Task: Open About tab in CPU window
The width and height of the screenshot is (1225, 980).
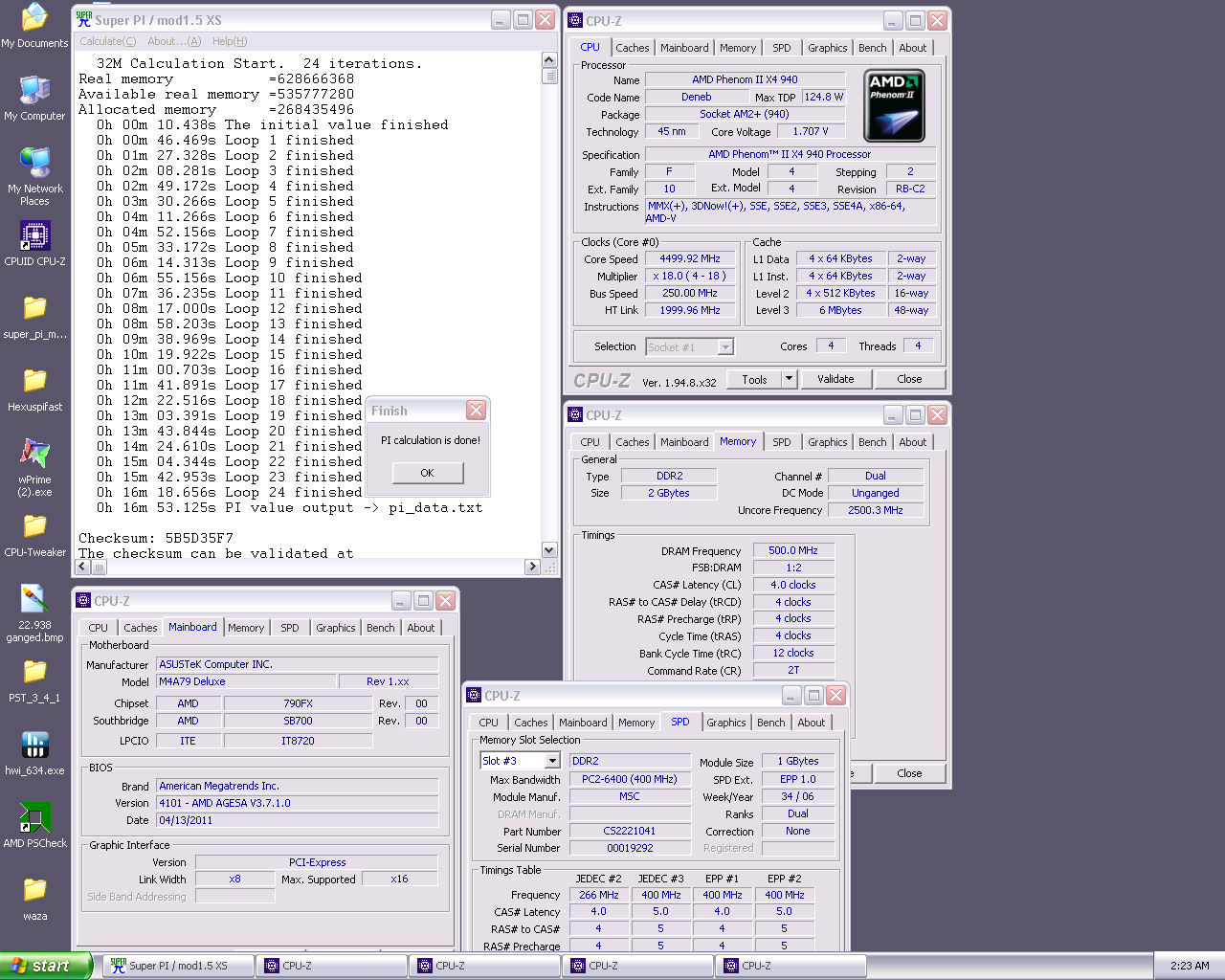Action: pyautogui.click(x=912, y=48)
